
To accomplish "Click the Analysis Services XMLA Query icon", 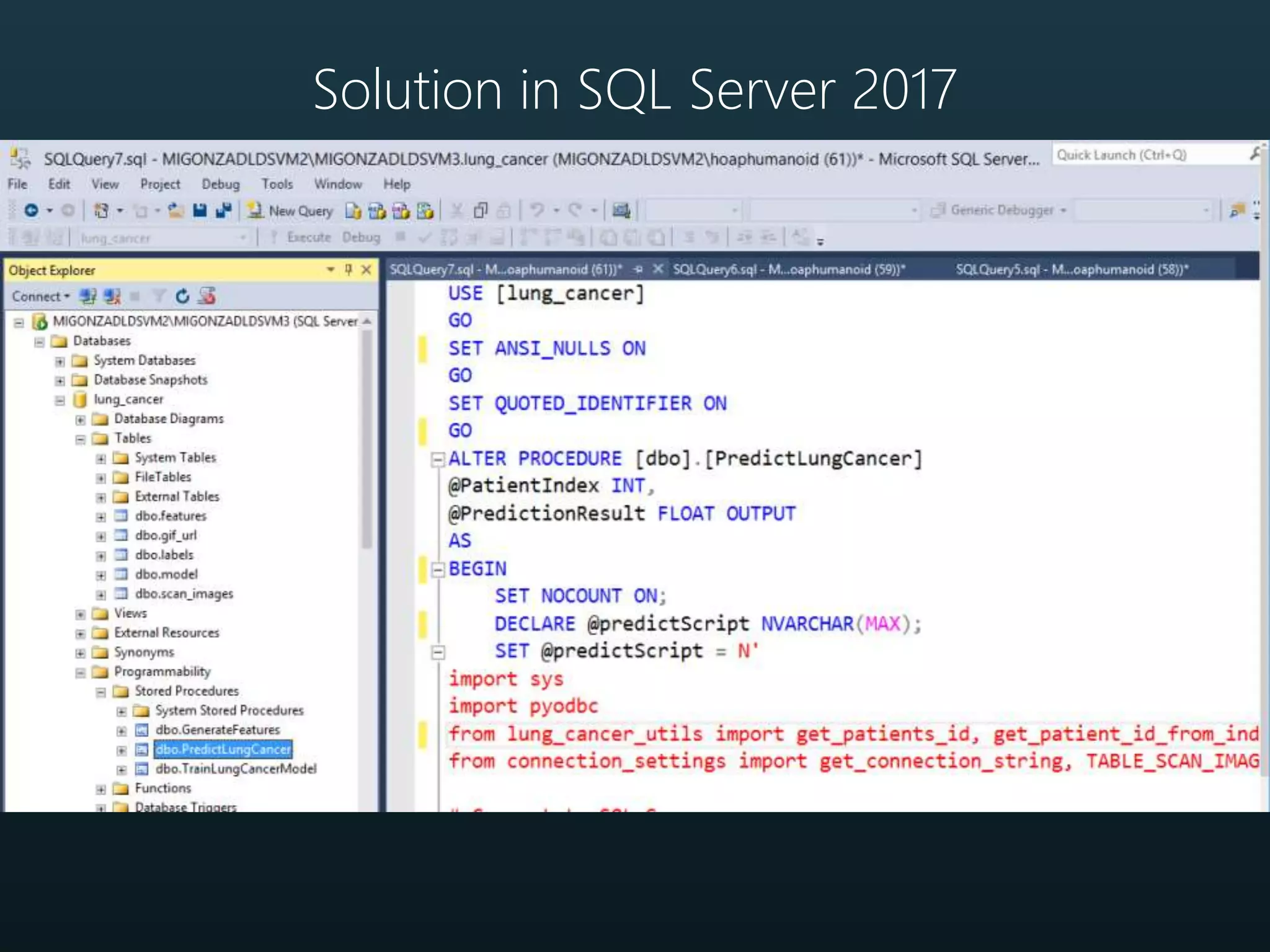I will point(425,211).
